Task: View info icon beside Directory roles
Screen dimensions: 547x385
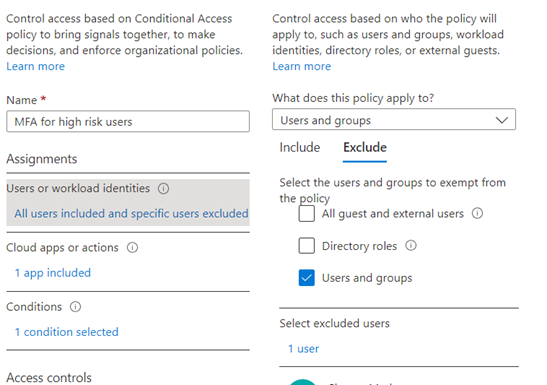Action: 411,246
